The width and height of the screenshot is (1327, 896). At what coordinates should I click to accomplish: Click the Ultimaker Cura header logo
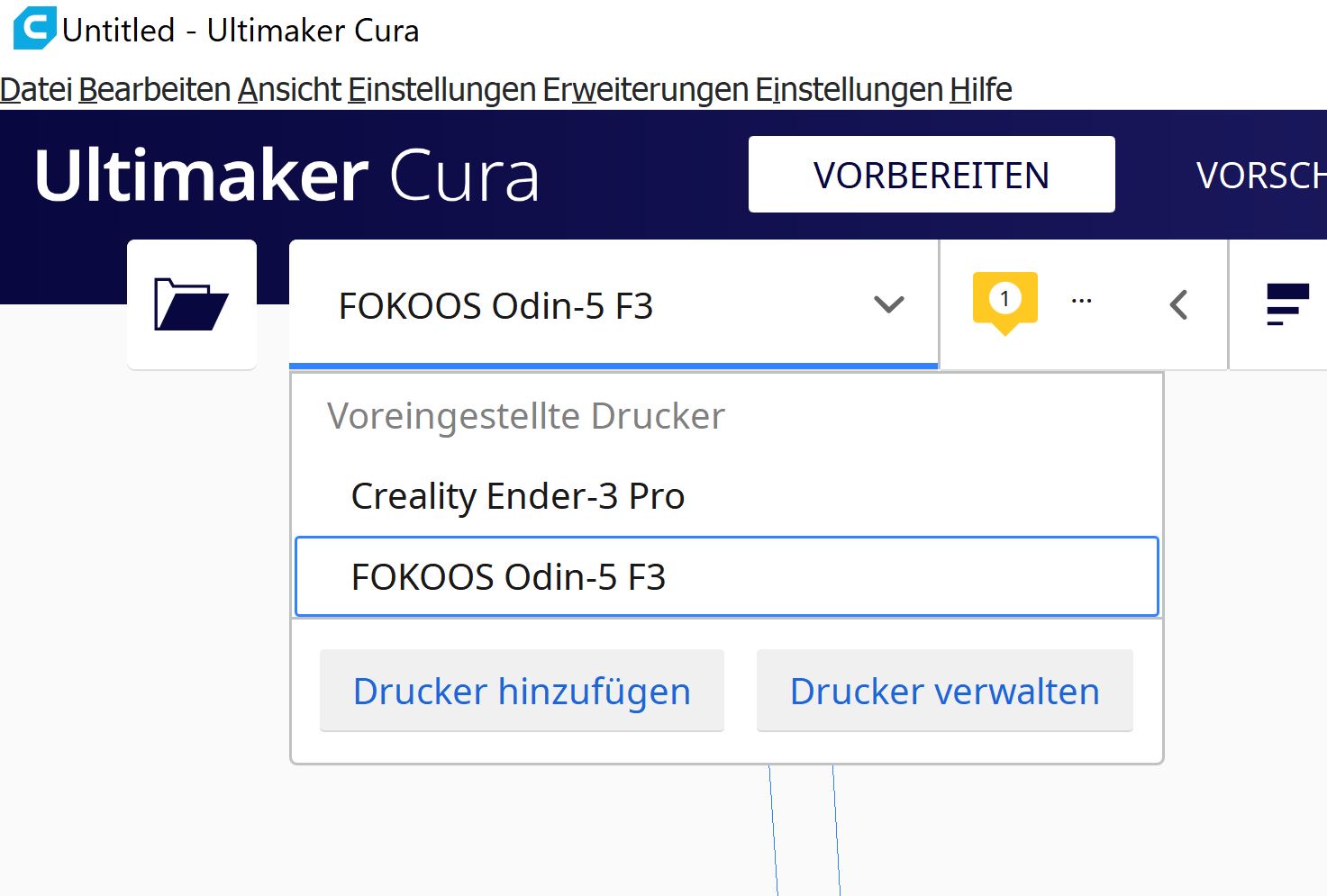pos(286,175)
